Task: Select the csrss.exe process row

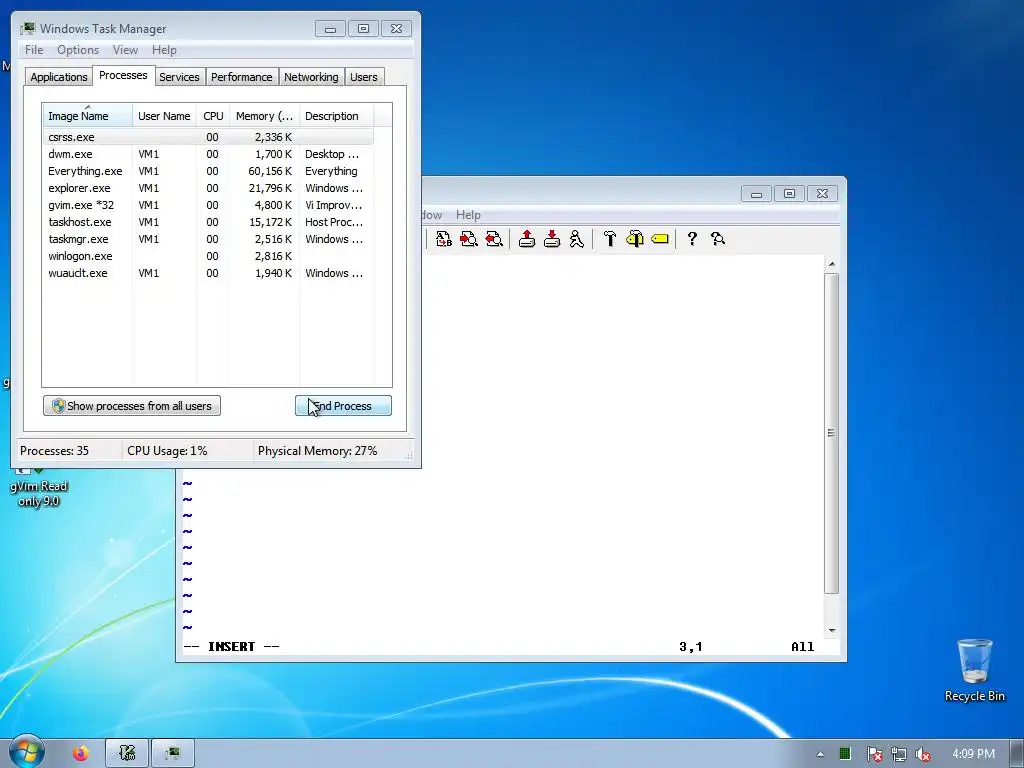Action: (209, 137)
